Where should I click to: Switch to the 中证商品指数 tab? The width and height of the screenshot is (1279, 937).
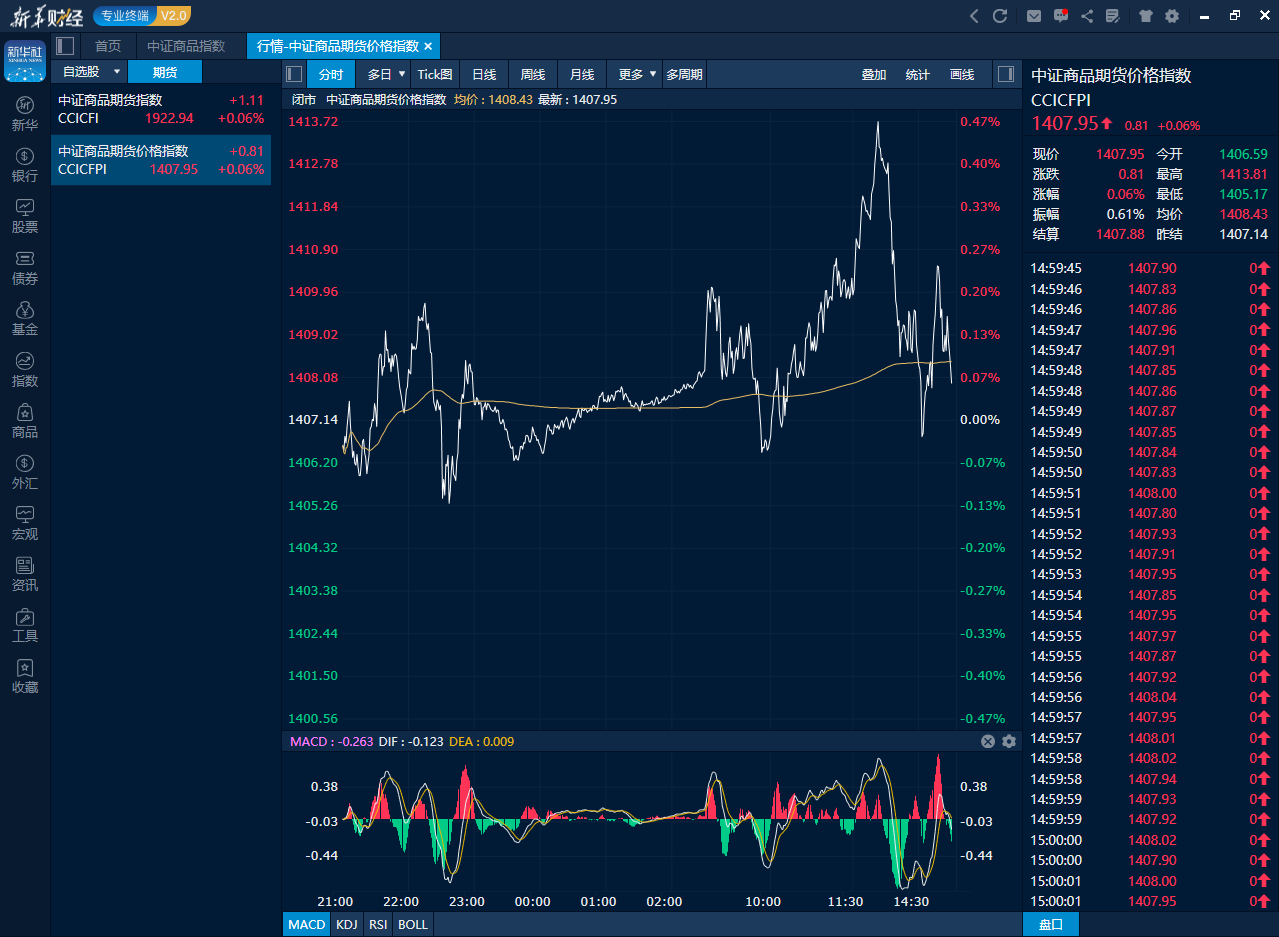pos(186,46)
